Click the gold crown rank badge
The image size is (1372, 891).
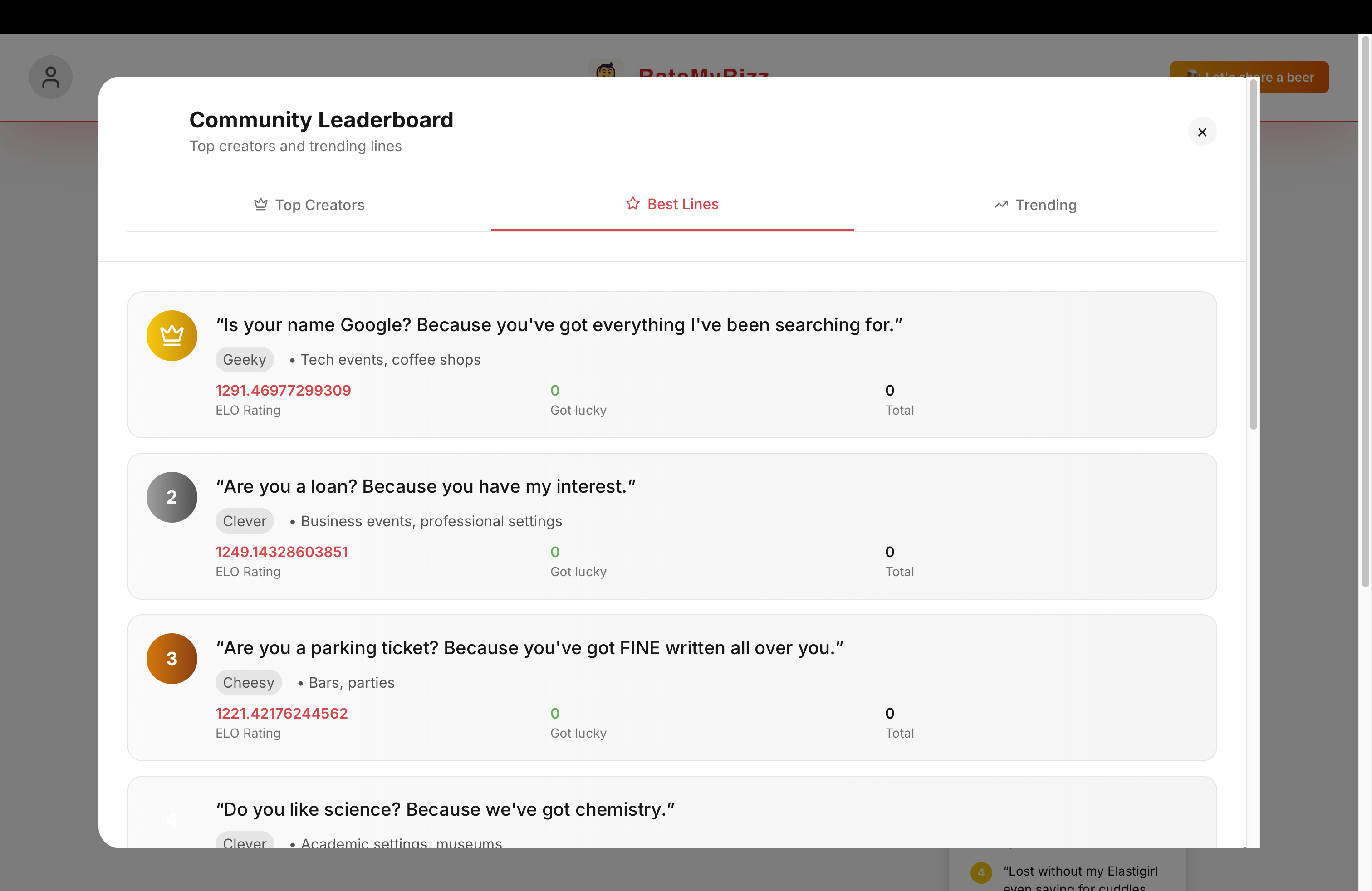coord(172,336)
